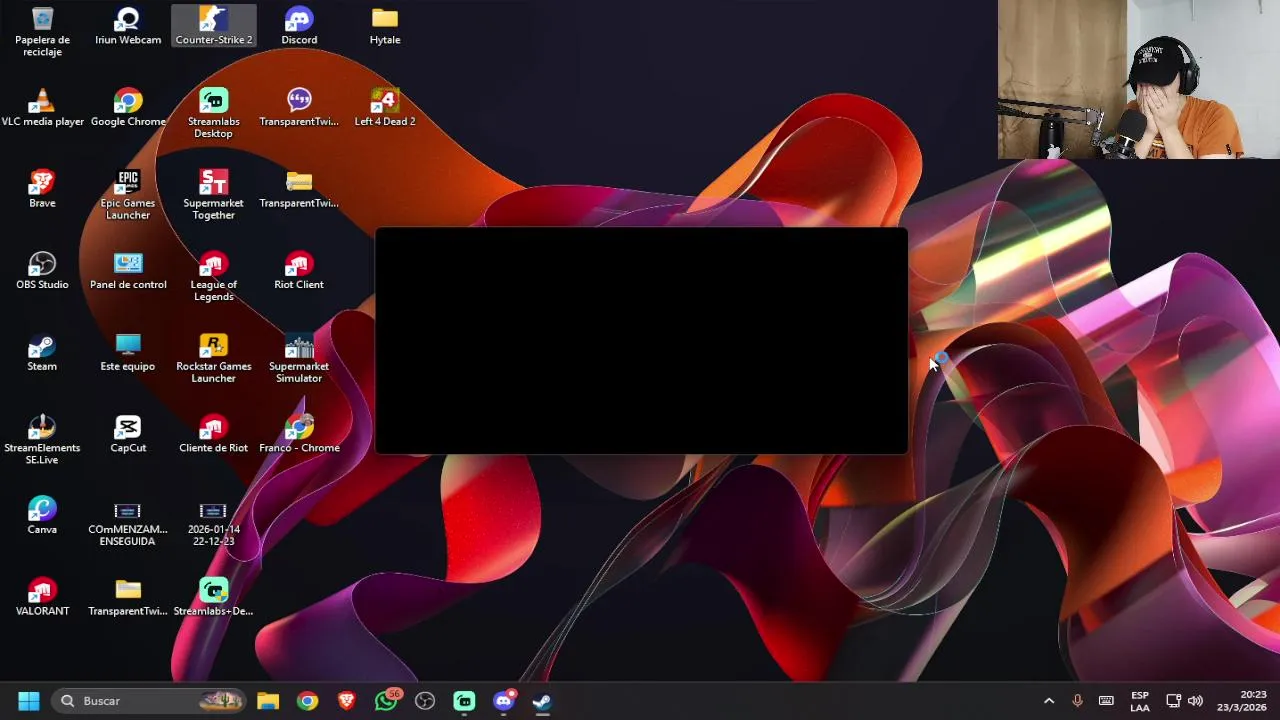Viewport: 1280px width, 720px height.
Task: Select the Papelera de reciclaje desktop icon
Action: coord(42,31)
